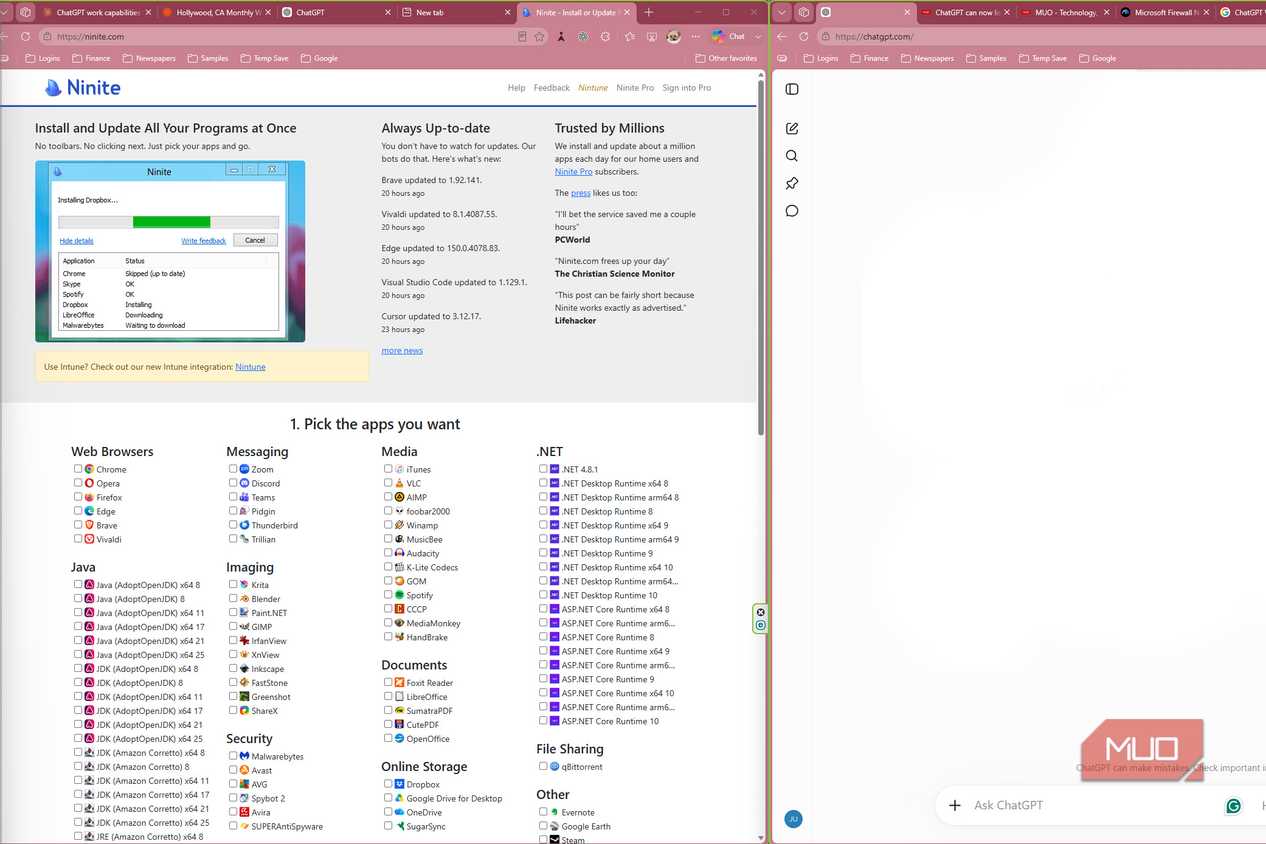
Task: Click the Ninite logo
Action: pyautogui.click(x=83, y=88)
